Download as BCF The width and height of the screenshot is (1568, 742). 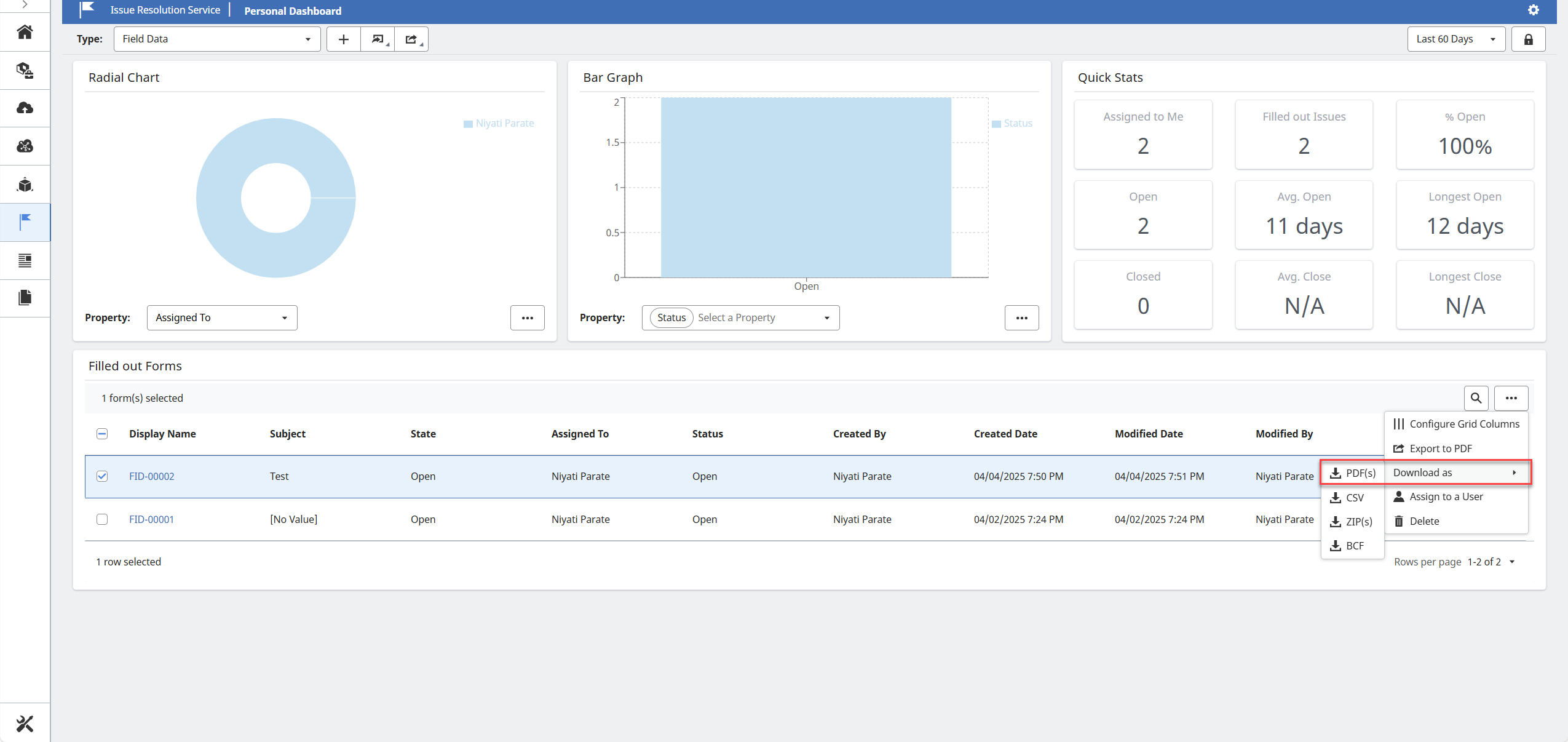[x=1353, y=546]
